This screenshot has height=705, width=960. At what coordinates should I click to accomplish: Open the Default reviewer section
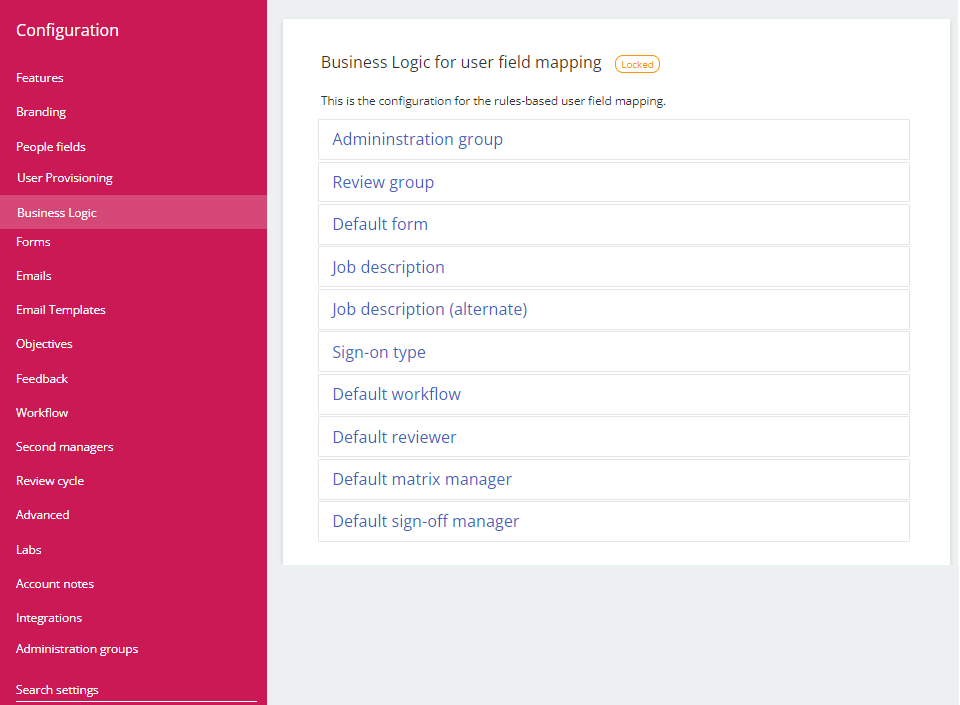(394, 438)
